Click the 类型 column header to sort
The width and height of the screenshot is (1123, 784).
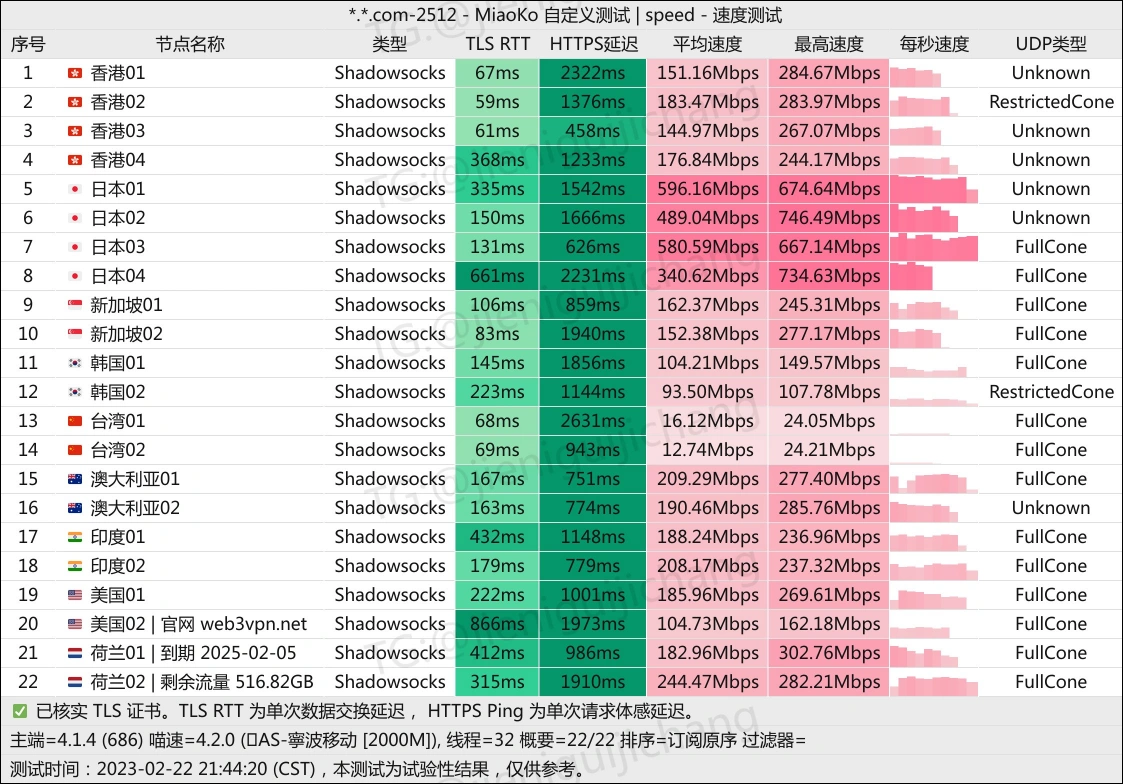390,43
